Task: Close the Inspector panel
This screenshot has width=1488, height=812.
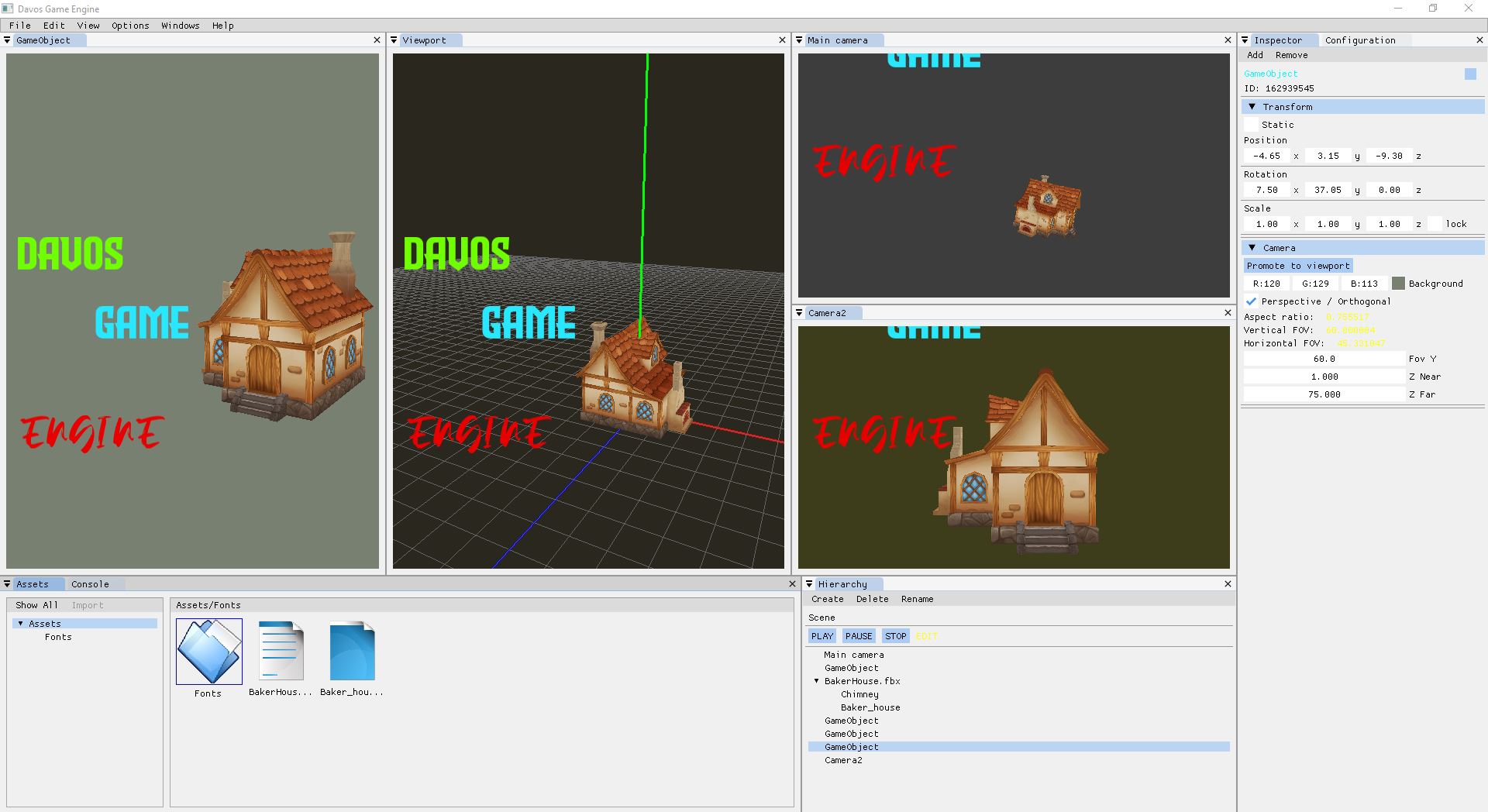Action: point(1479,40)
